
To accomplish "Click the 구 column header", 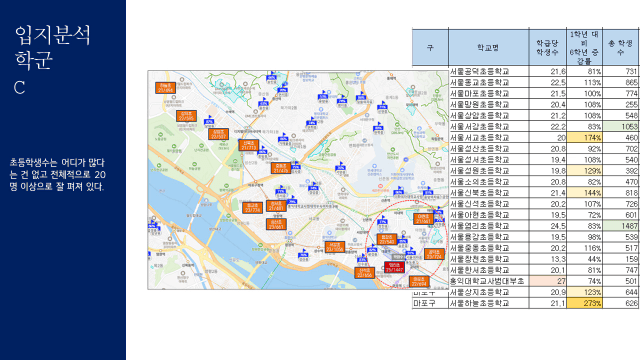I will tap(430, 47).
